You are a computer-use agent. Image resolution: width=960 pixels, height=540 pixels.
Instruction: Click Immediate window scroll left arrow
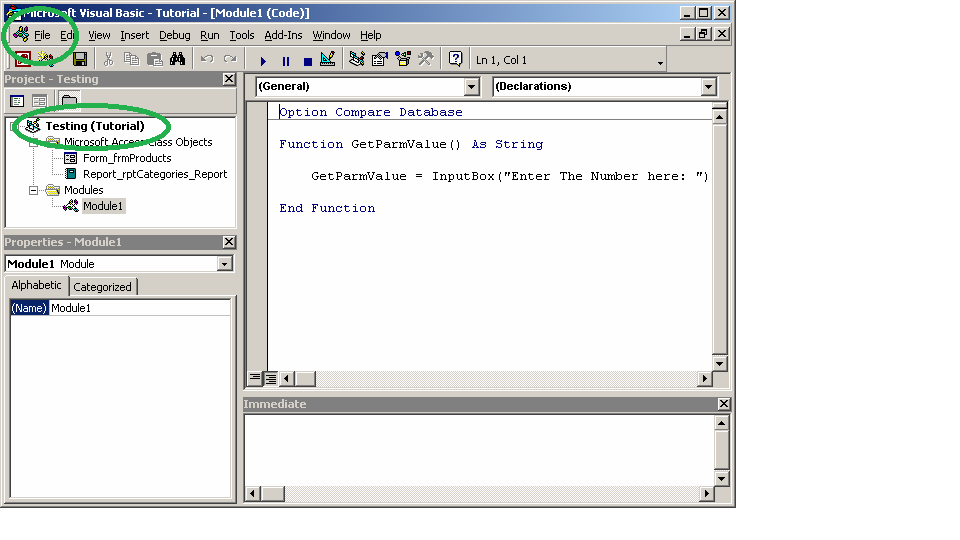[x=252, y=493]
